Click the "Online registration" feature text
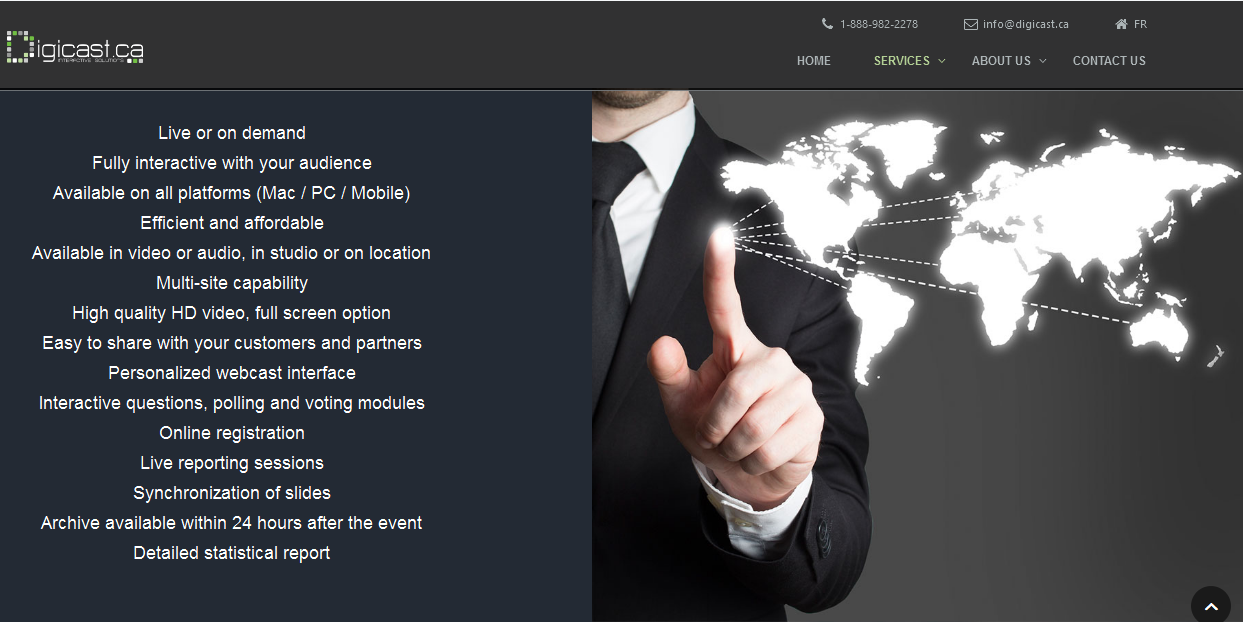Image resolution: width=1243 pixels, height=622 pixels. coord(232,433)
